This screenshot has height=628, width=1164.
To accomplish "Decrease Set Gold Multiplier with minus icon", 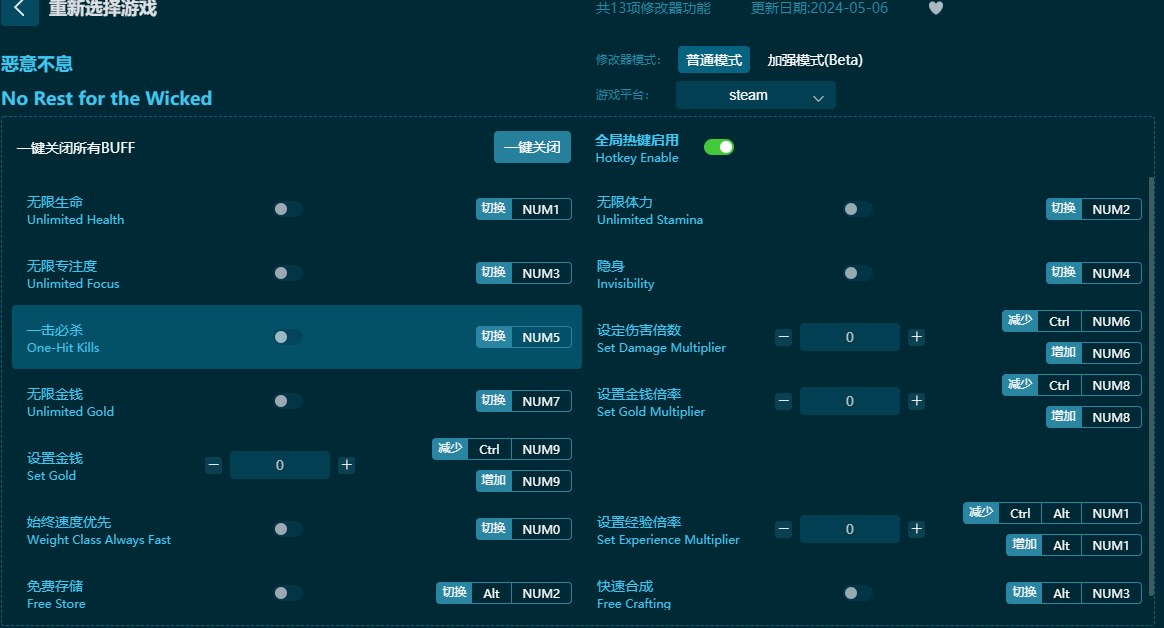I will pyautogui.click(x=783, y=401).
